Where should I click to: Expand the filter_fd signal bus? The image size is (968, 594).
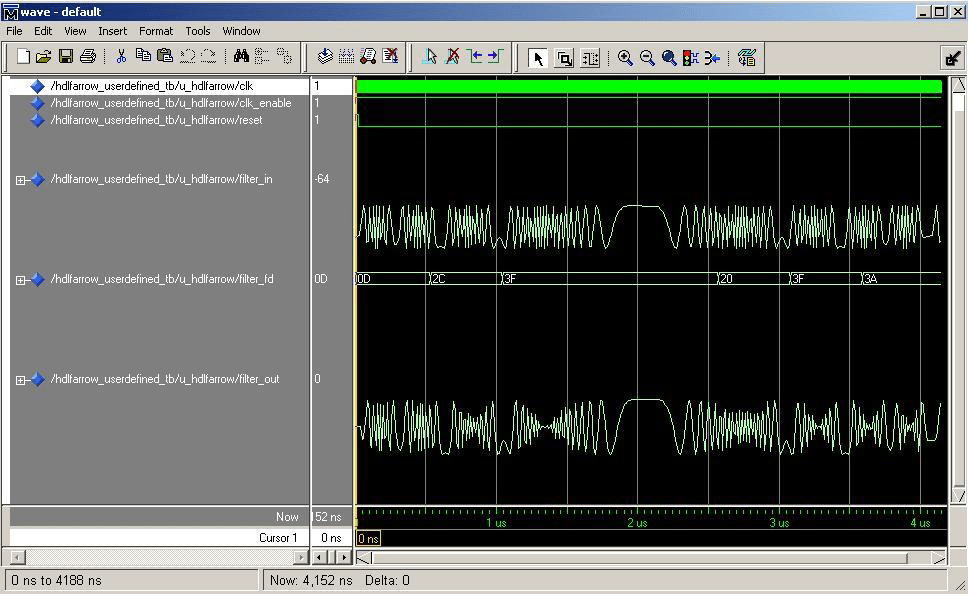21,280
